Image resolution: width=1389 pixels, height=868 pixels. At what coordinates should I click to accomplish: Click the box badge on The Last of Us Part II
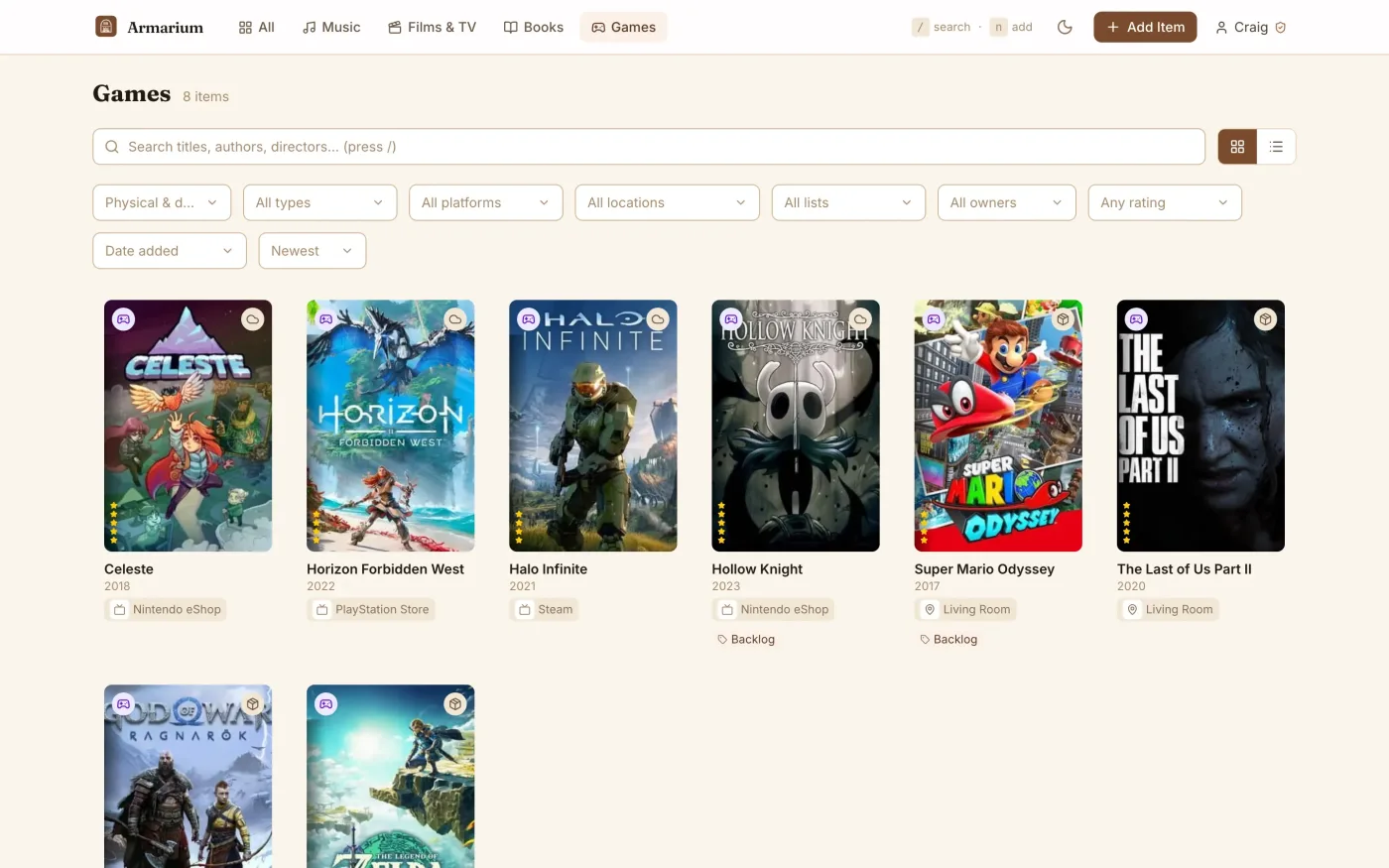tap(1265, 319)
